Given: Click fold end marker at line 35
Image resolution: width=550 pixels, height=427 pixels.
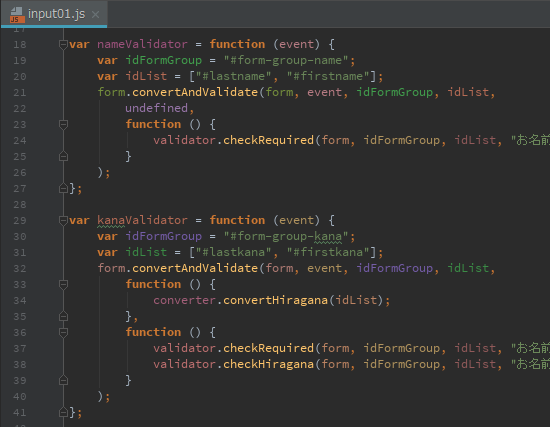Looking at the screenshot, I should pyautogui.click(x=63, y=316).
